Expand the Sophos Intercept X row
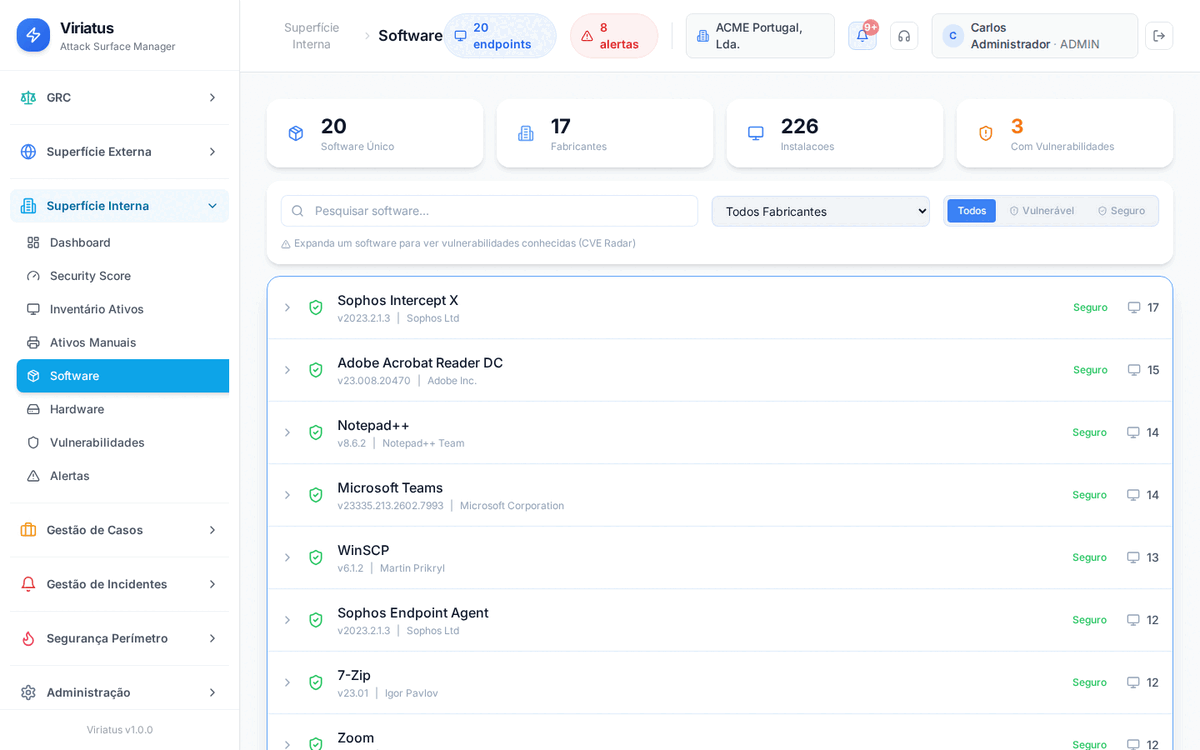 tap(287, 308)
